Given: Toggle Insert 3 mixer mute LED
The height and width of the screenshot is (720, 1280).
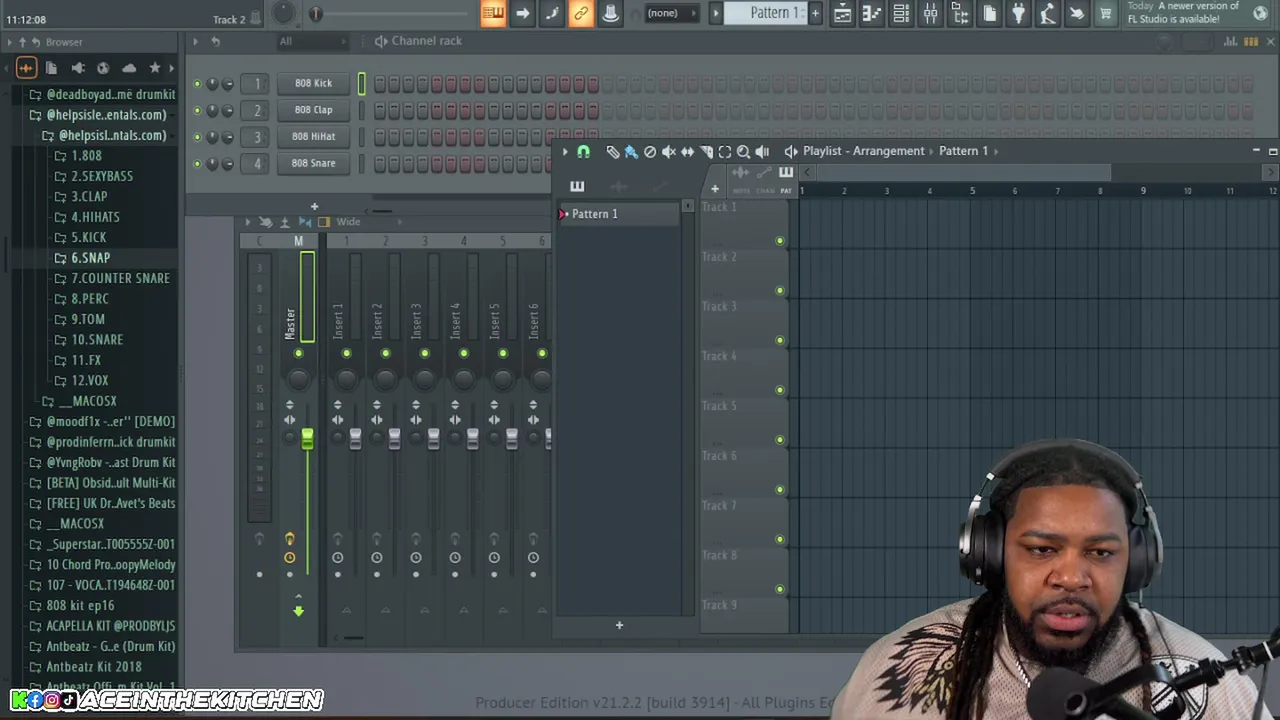Looking at the screenshot, I should pyautogui.click(x=424, y=353).
